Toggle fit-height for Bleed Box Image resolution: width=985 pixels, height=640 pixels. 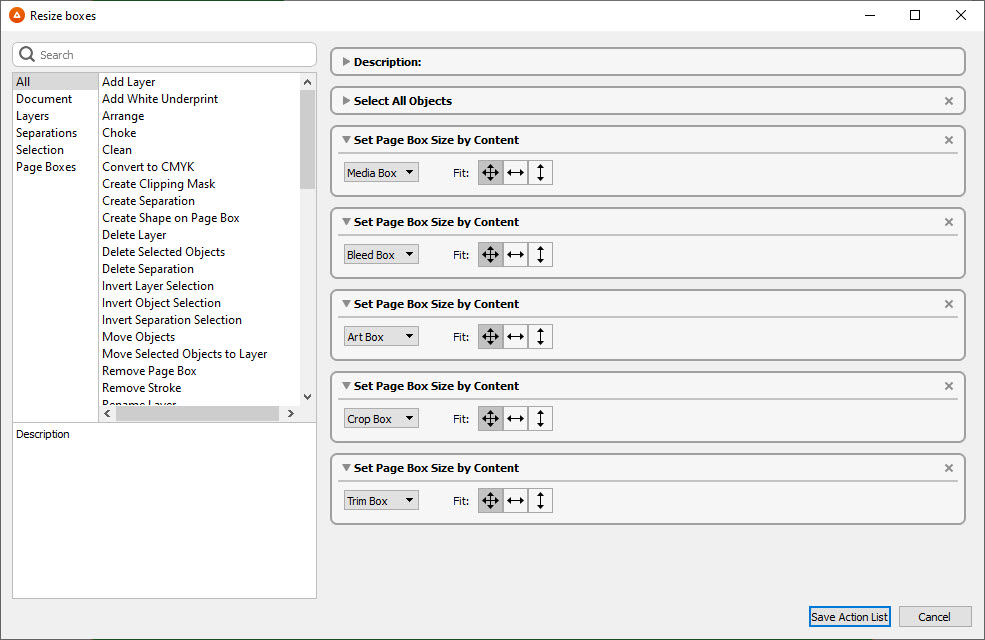540,255
